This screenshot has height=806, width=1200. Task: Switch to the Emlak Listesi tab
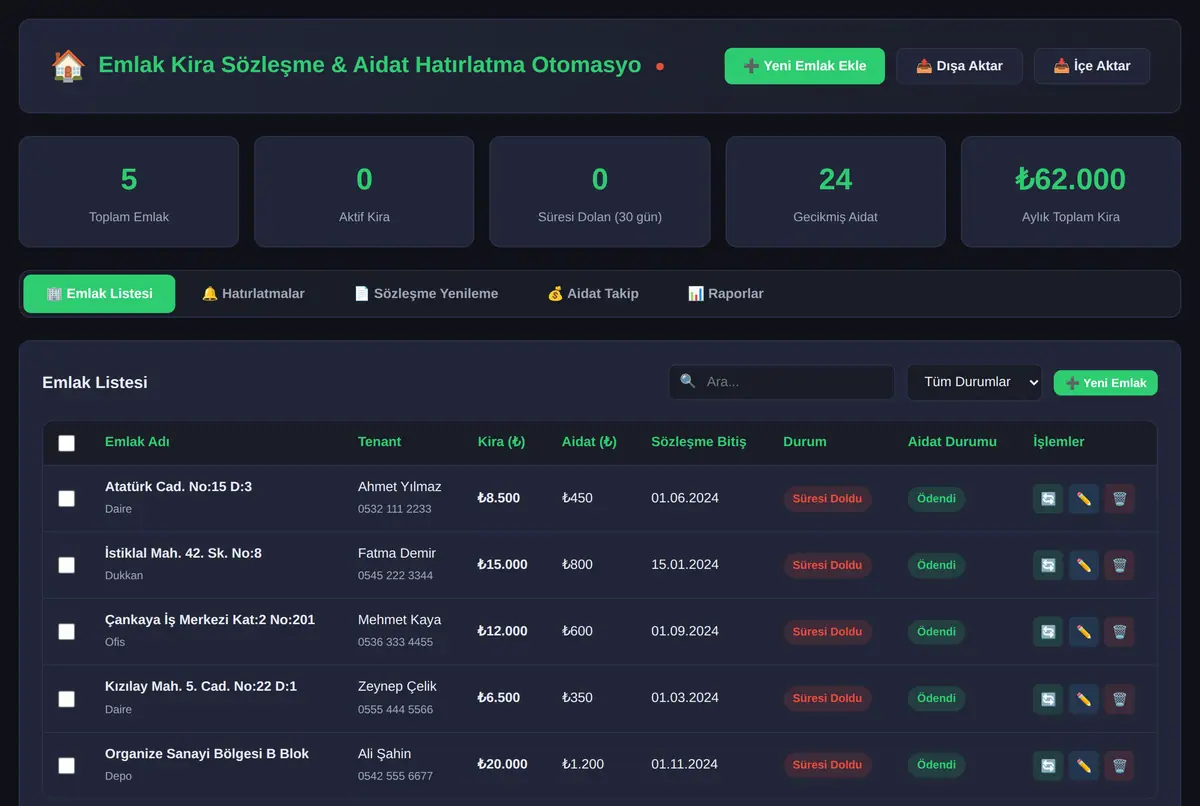[99, 294]
